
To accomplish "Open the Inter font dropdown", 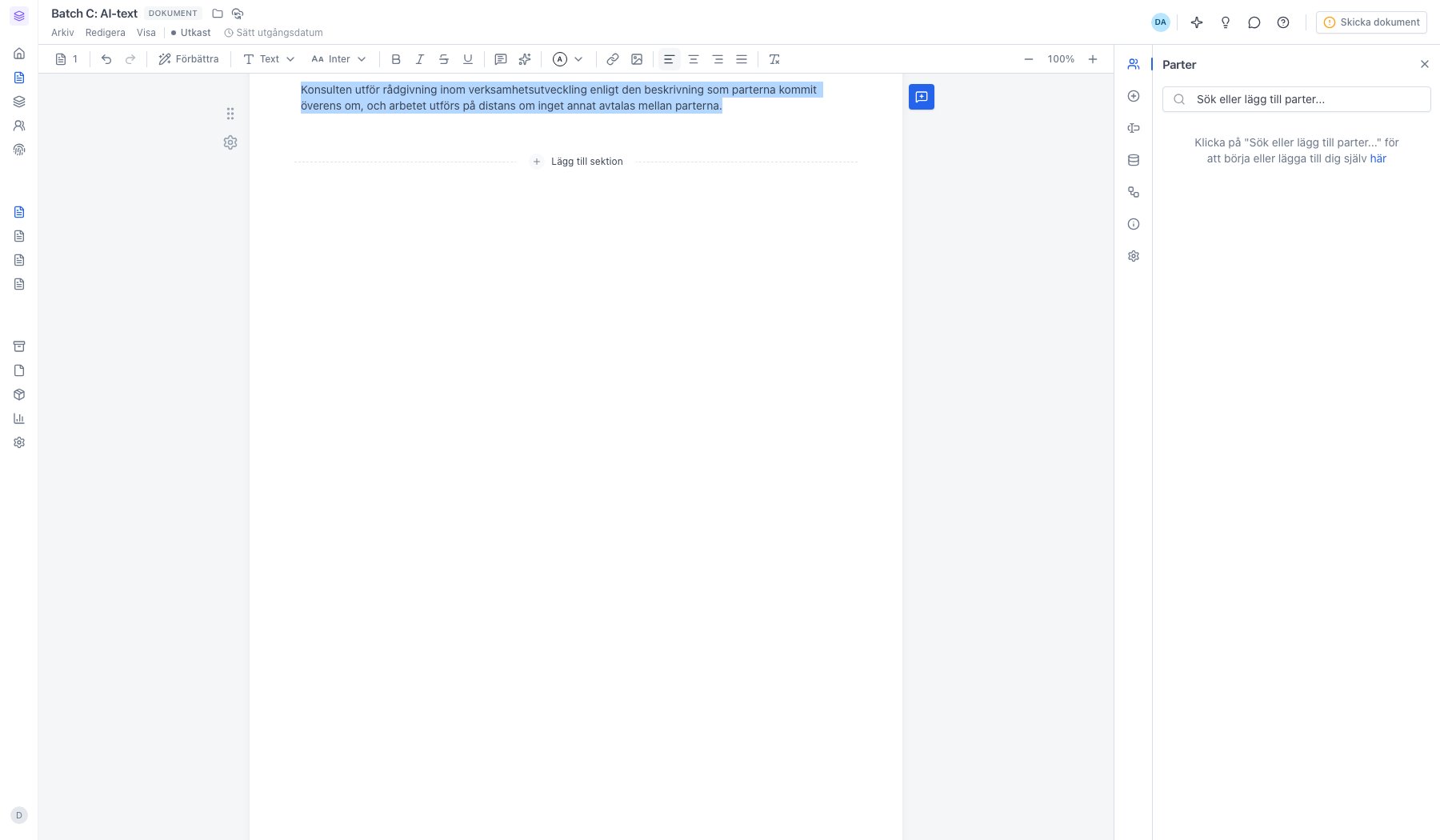I will click(x=338, y=59).
